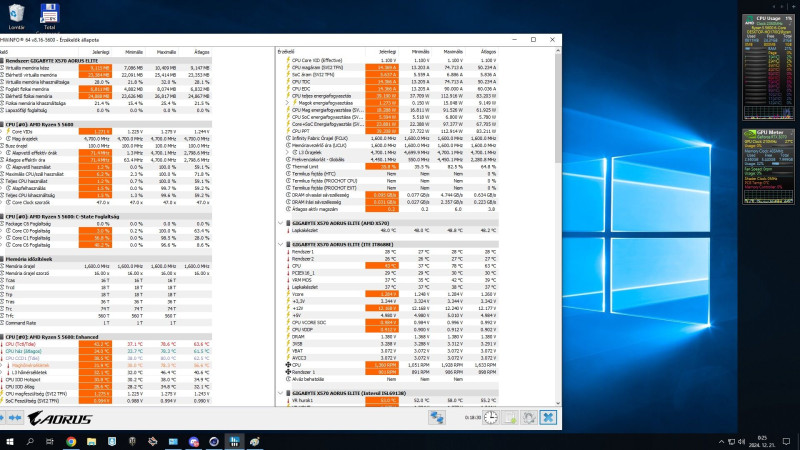Select the CPU VCORE SOC row
This screenshot has height=450, width=800.
[388, 322]
